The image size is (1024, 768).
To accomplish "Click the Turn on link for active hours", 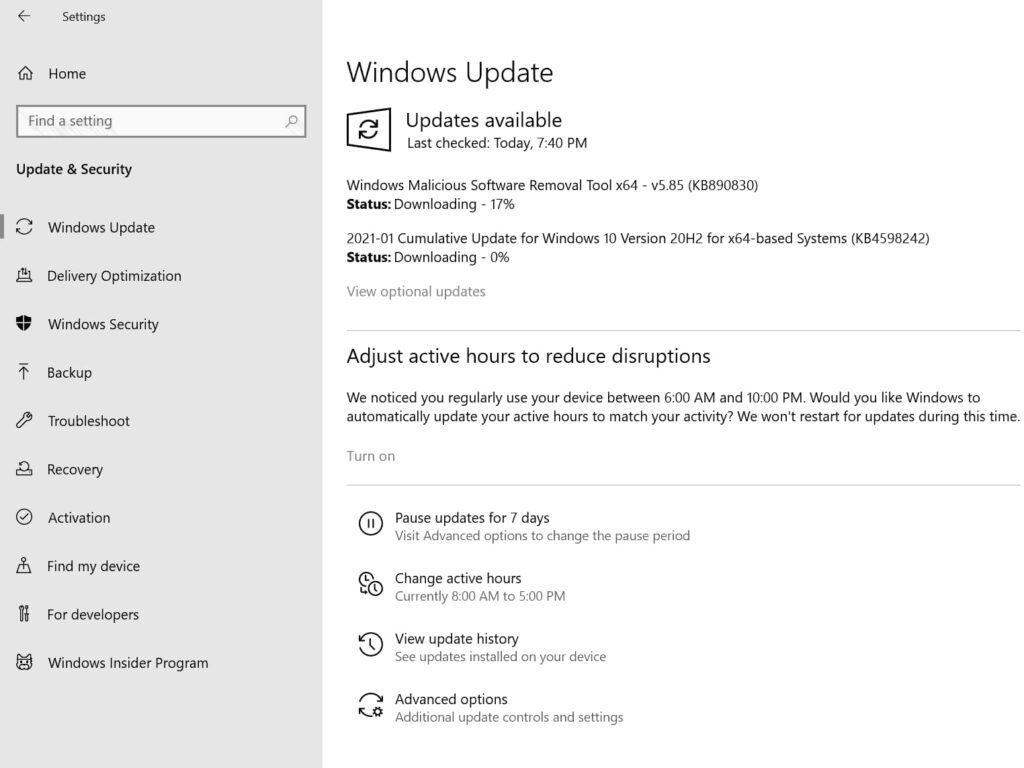I will [x=371, y=456].
